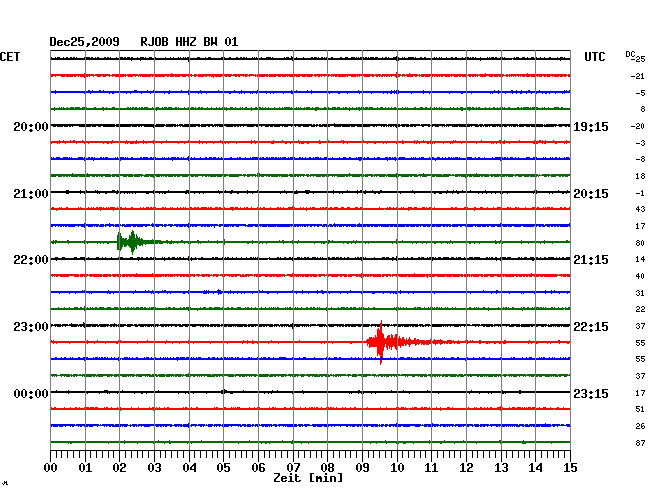Click the DC offset value "14"
The image size is (650, 494).
point(640,259)
